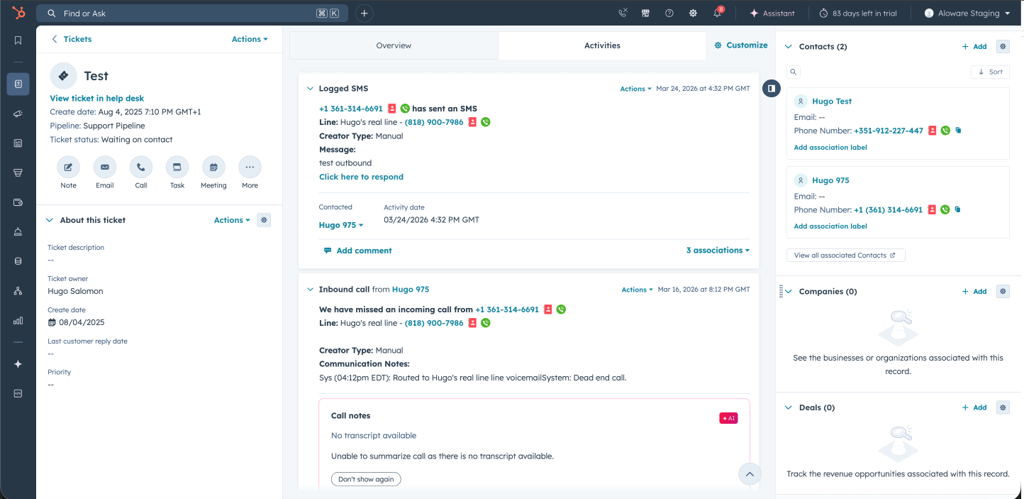The image size is (1024, 499).
Task: Go back to Tickets
Action: pos(72,39)
